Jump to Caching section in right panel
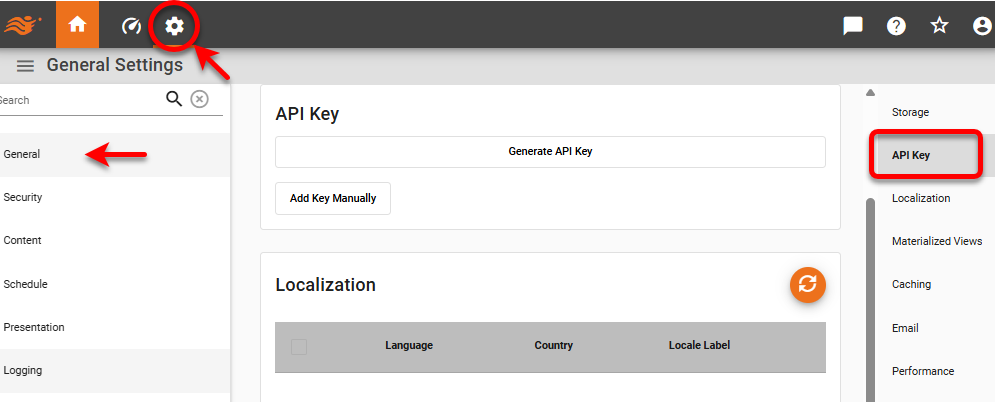This screenshot has width=995, height=402. [911, 284]
